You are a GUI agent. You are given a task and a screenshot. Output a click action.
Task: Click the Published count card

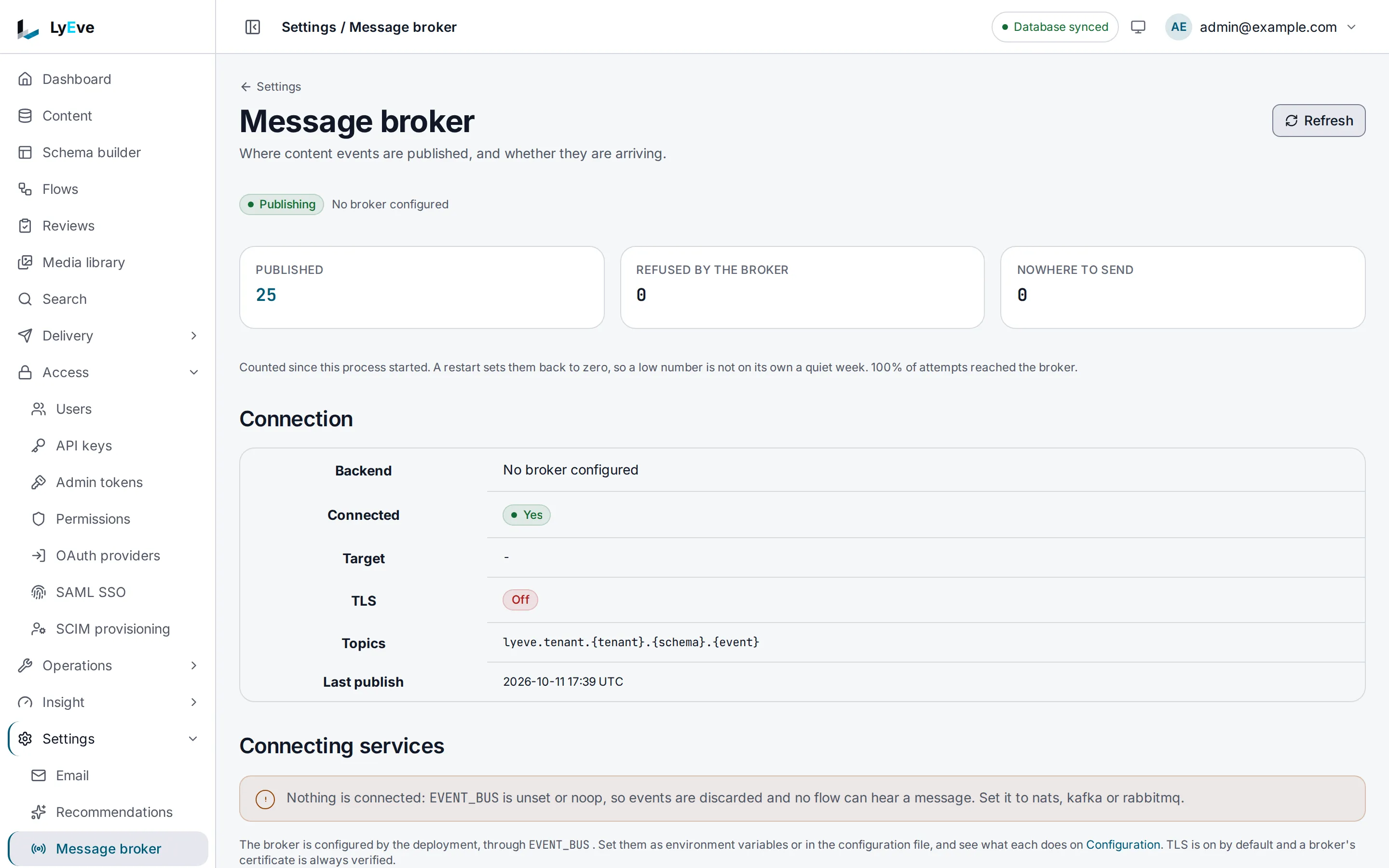click(x=422, y=287)
